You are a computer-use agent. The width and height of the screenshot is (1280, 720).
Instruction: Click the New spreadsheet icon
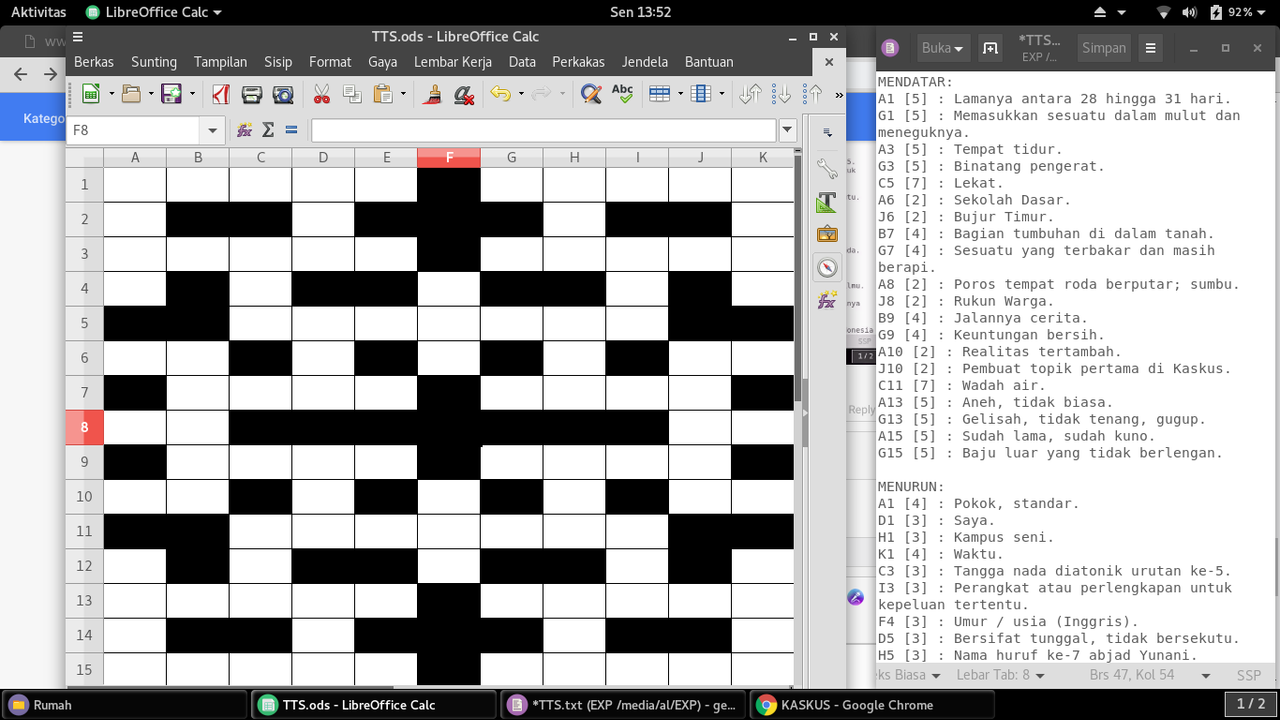click(x=90, y=94)
